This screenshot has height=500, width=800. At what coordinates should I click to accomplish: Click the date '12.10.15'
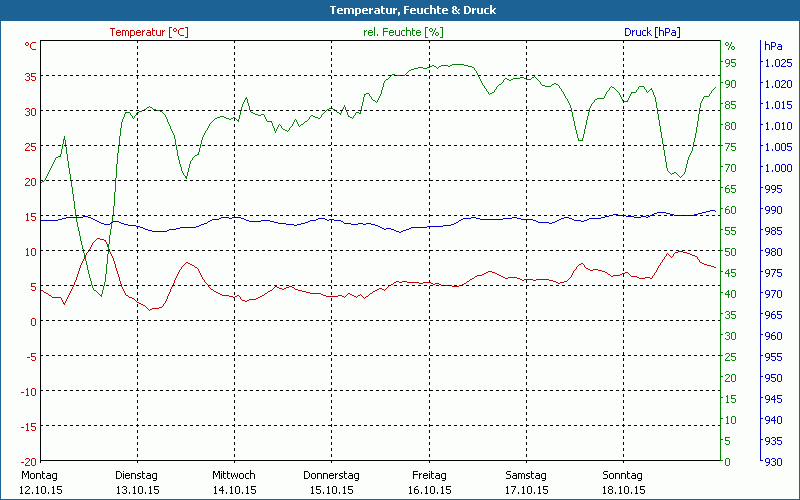41,490
